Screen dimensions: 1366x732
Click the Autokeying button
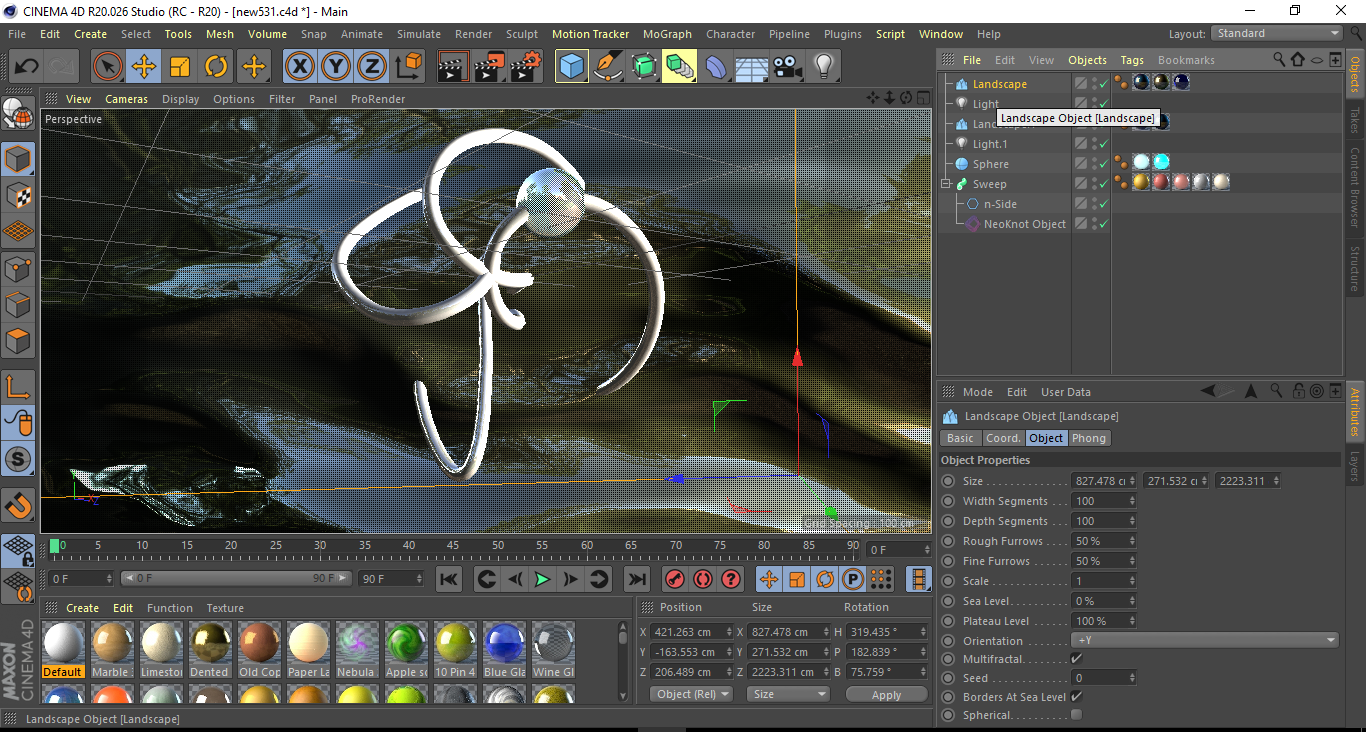point(703,579)
